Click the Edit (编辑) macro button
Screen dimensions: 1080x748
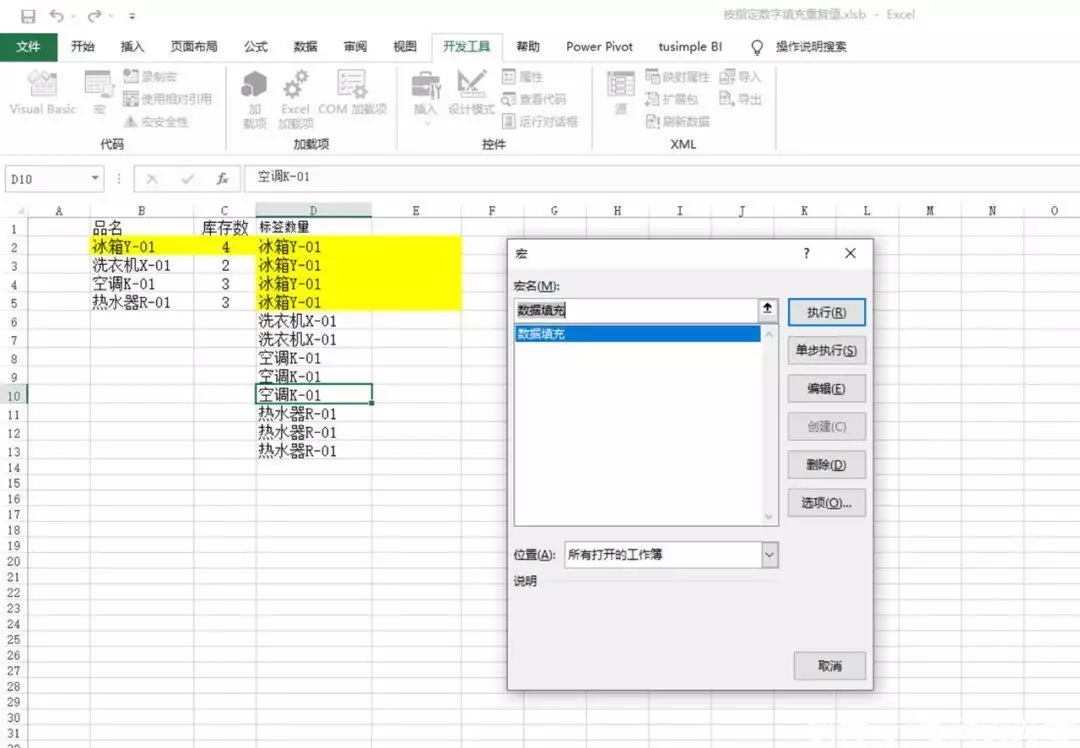(x=827, y=388)
